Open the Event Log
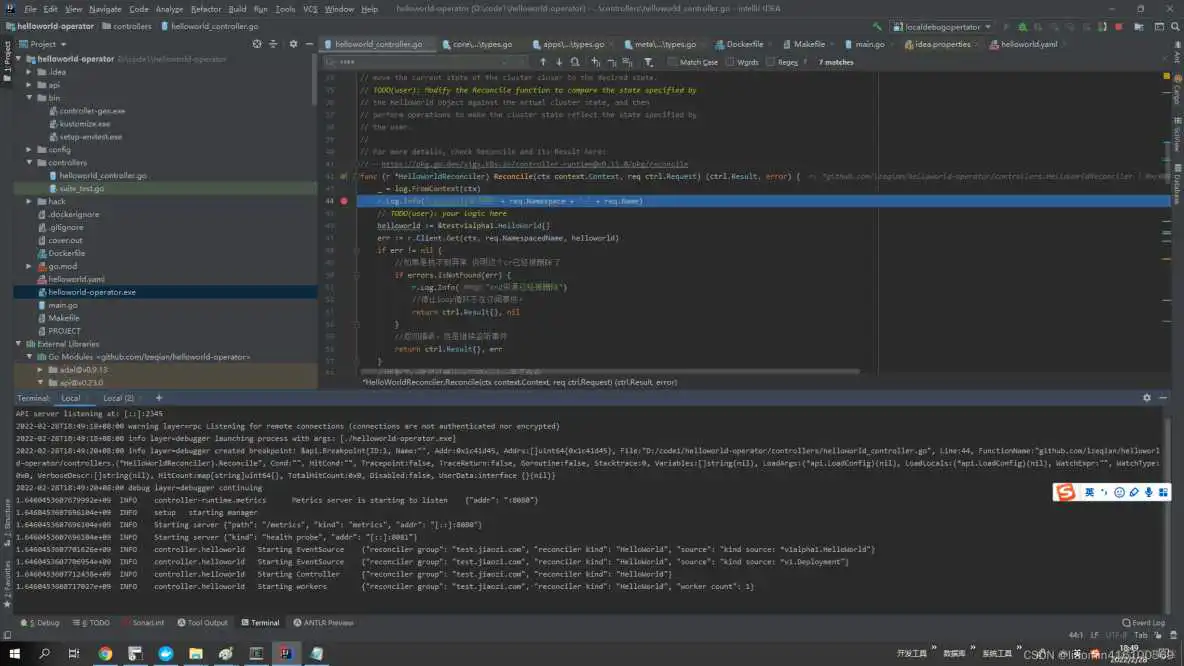Screen dimensions: 1184x666 coord(1144,622)
